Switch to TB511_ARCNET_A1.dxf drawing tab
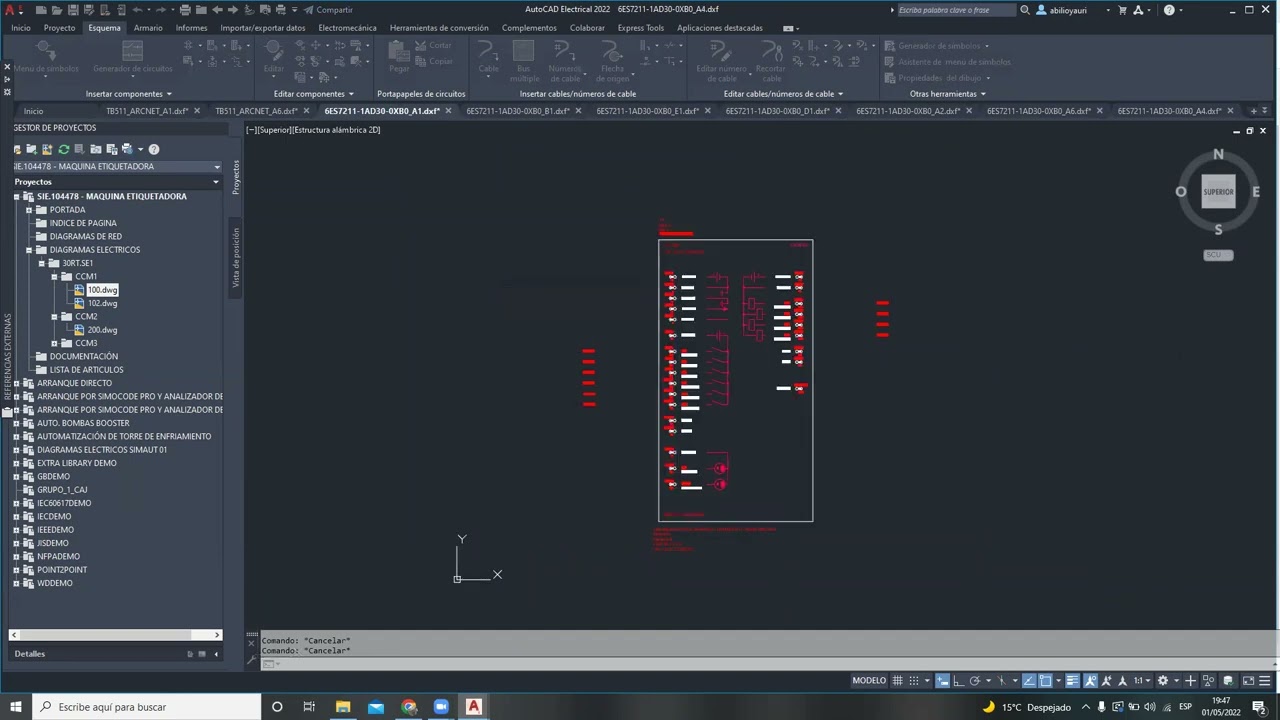 tap(147, 111)
